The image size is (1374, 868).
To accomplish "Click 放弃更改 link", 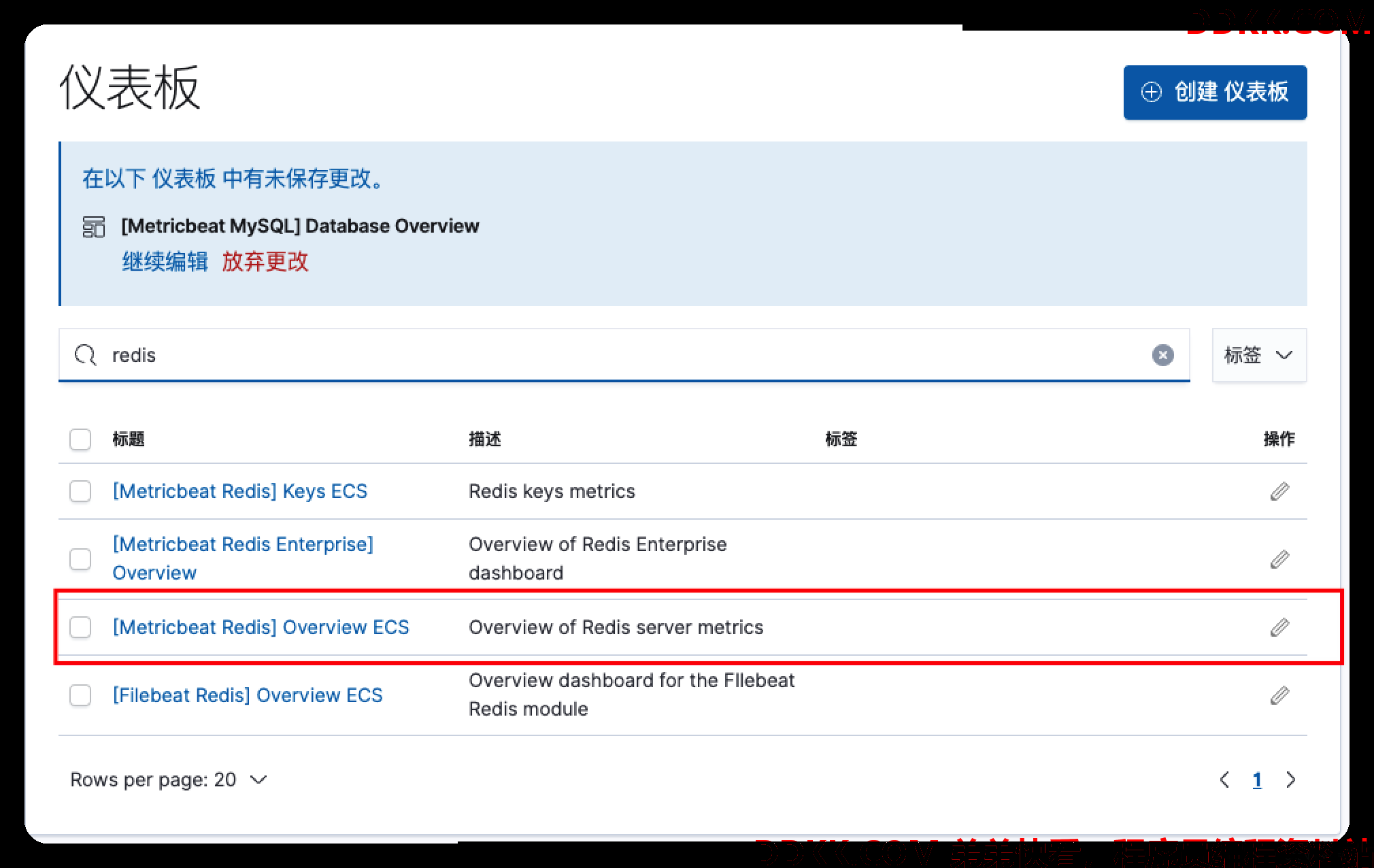I will [265, 262].
